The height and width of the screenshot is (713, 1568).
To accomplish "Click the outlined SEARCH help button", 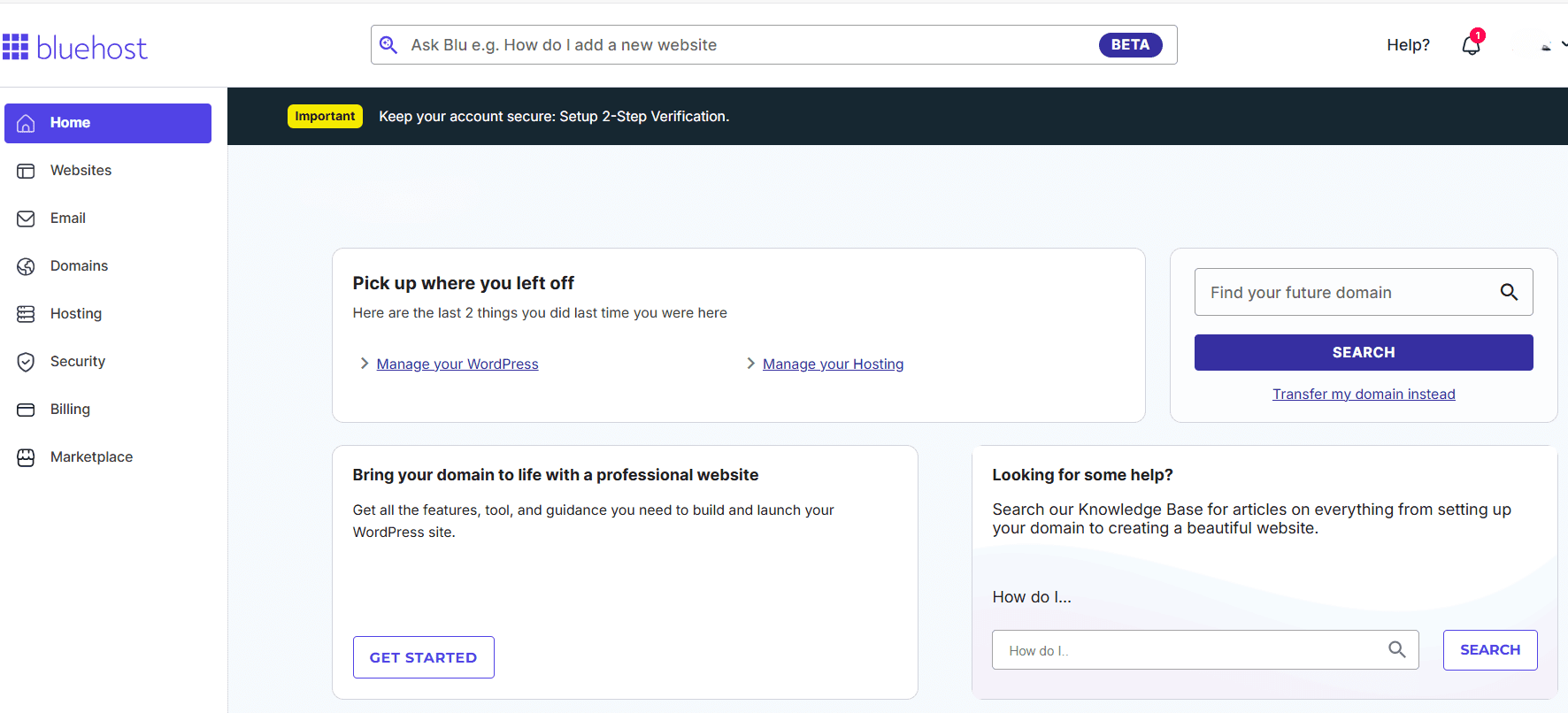I will pyautogui.click(x=1490, y=650).
